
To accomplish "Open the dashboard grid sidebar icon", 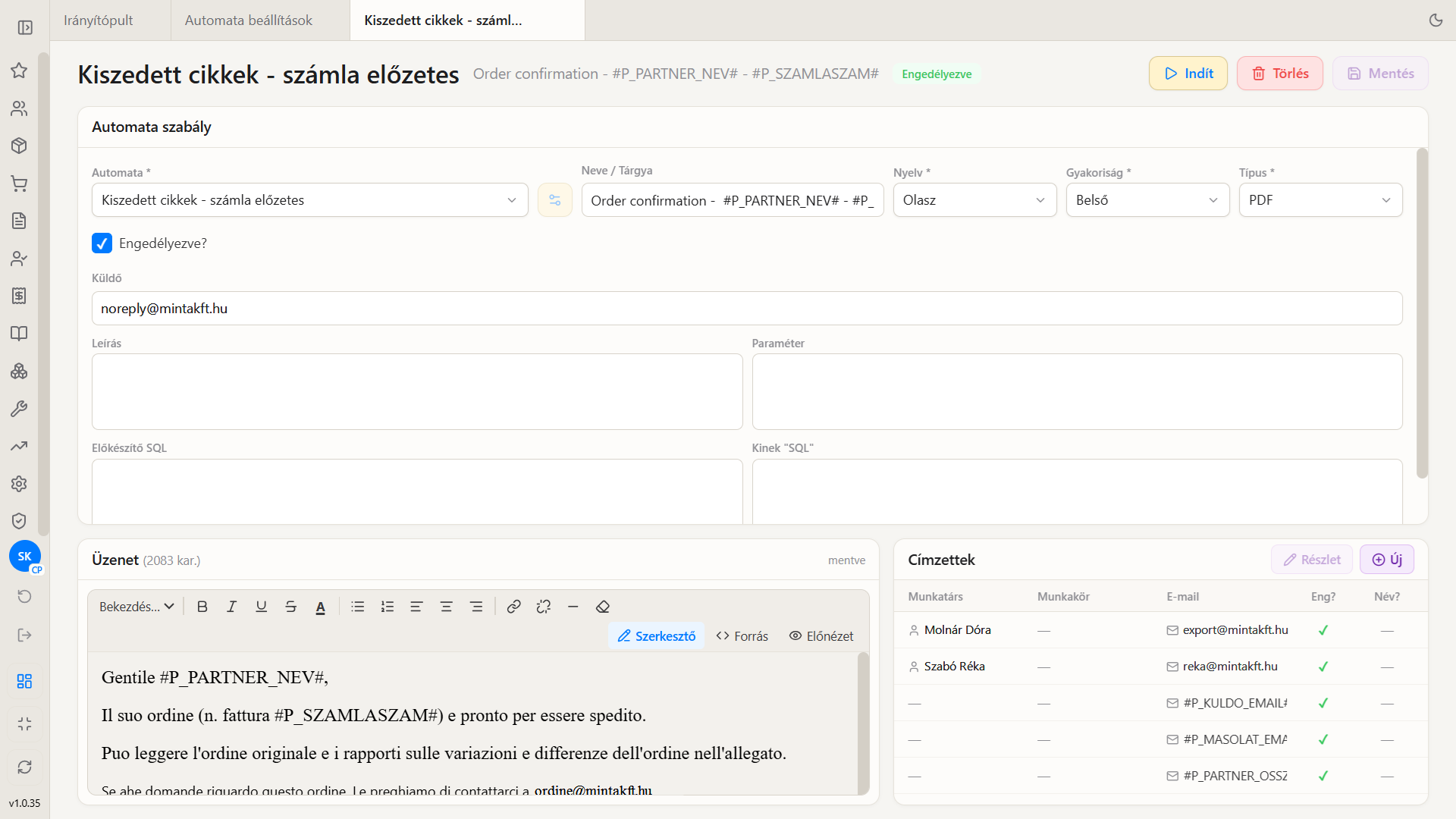I will tap(24, 681).
